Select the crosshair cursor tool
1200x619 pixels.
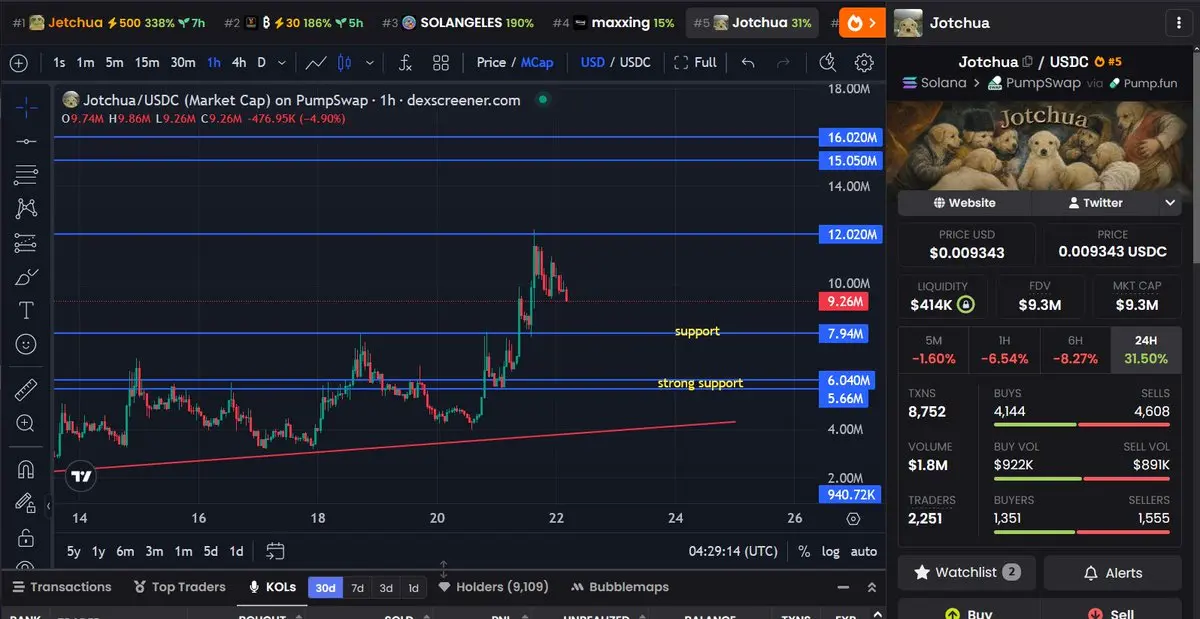click(26, 106)
